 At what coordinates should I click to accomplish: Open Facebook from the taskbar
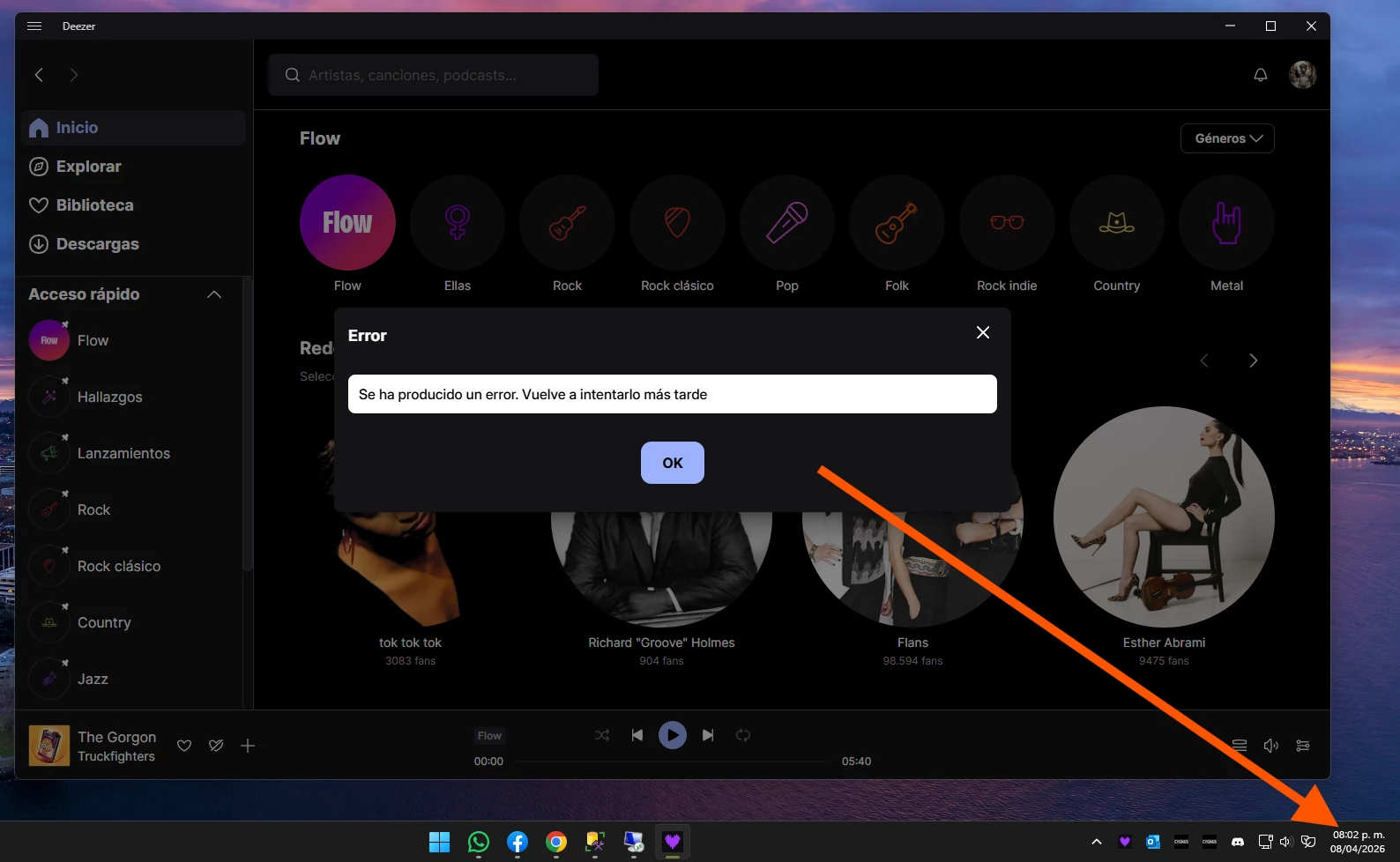point(517,842)
